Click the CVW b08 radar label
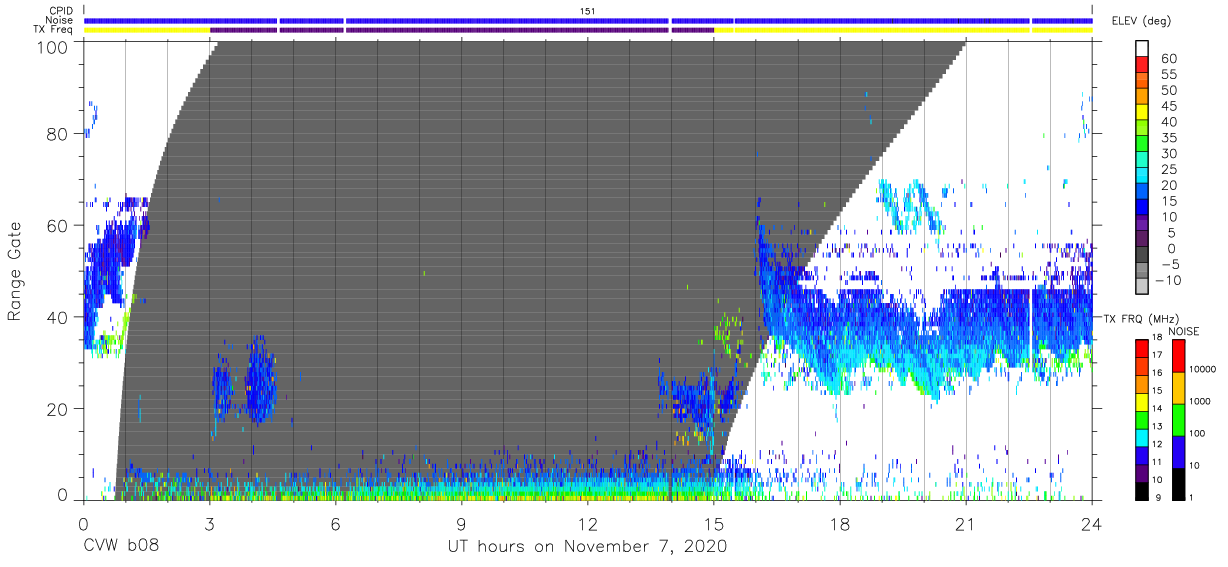This screenshot has height=567, width=1228. coord(121,547)
